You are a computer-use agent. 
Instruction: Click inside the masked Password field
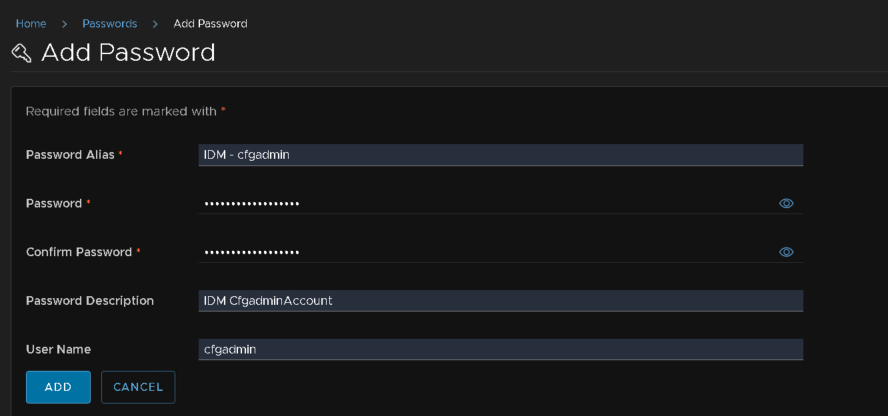click(501, 203)
